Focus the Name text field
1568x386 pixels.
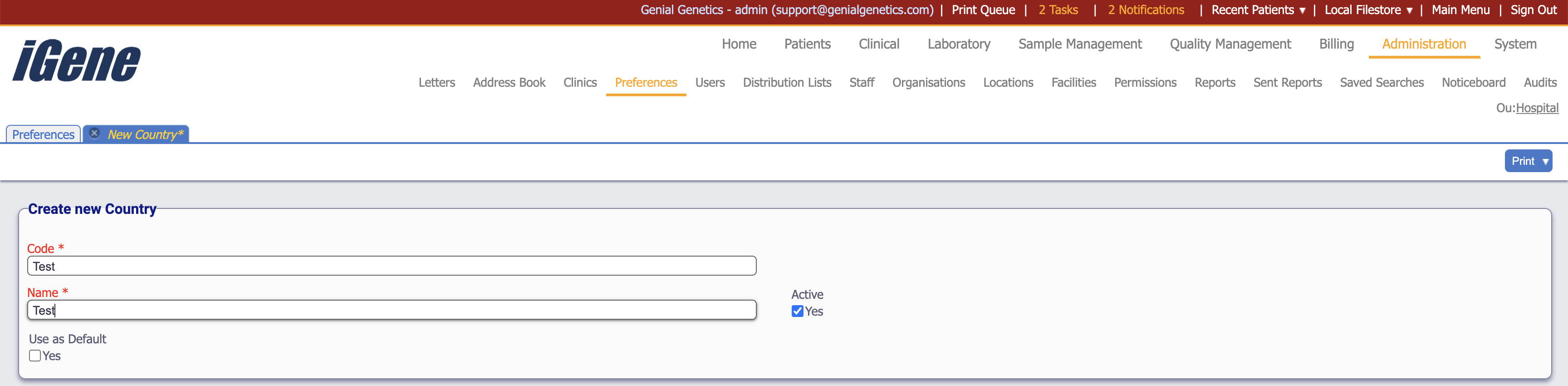coord(392,310)
